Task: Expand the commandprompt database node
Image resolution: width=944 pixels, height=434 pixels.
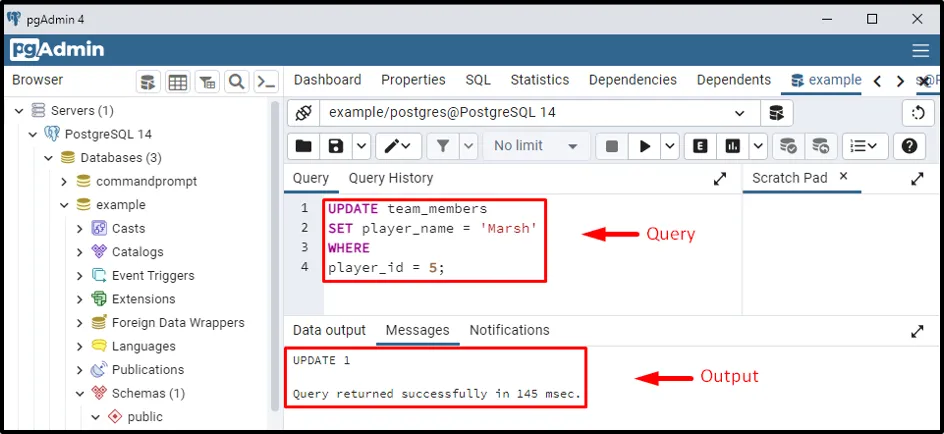Action: (x=64, y=181)
